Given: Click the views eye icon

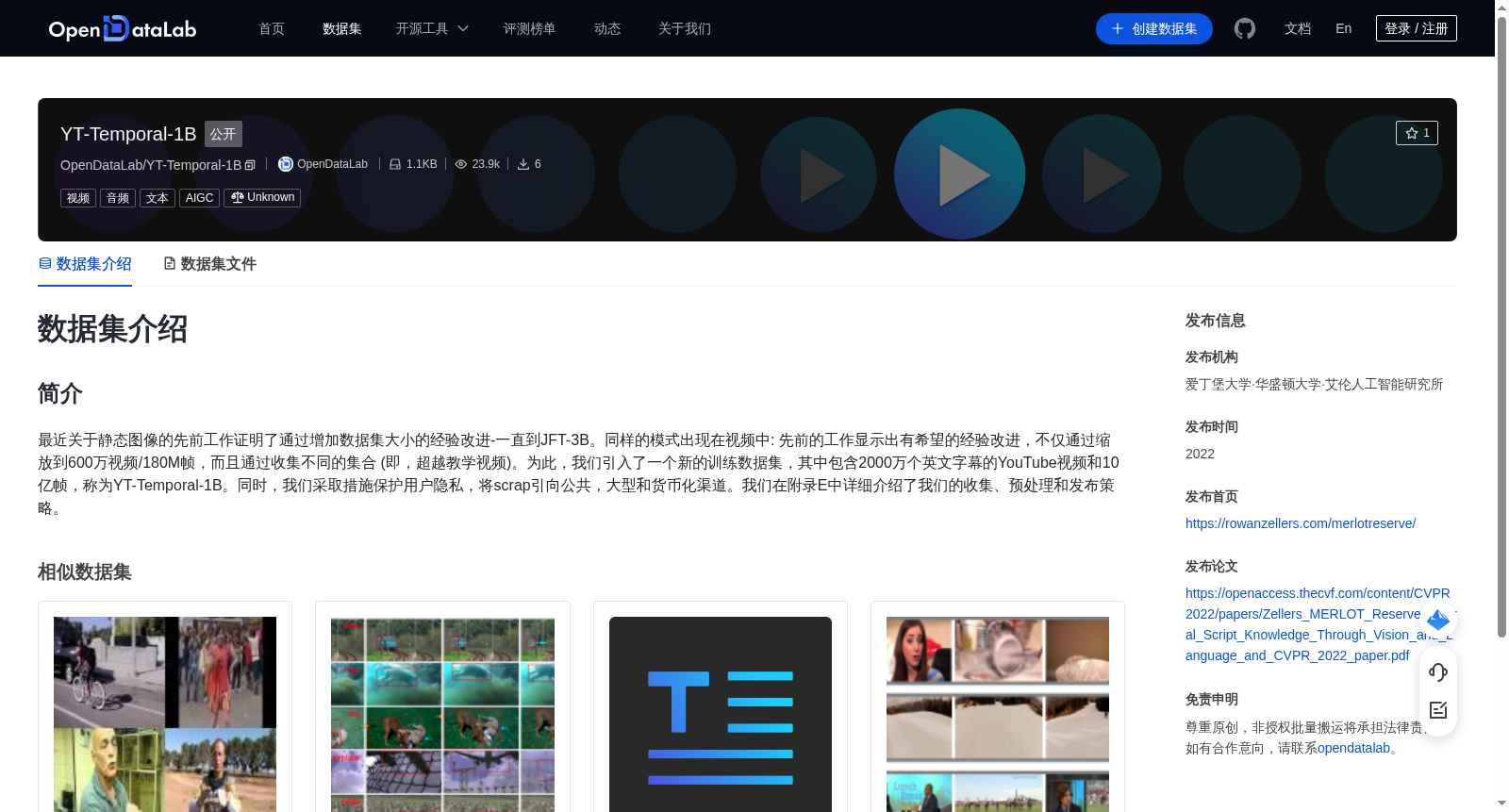Looking at the screenshot, I should (x=461, y=164).
